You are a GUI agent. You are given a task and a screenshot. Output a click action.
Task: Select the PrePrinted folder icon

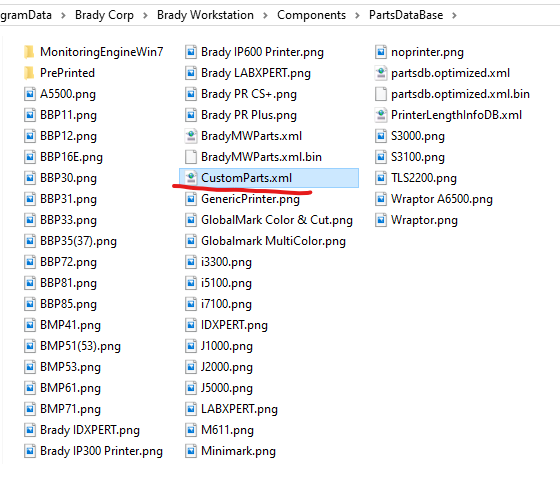click(x=29, y=73)
